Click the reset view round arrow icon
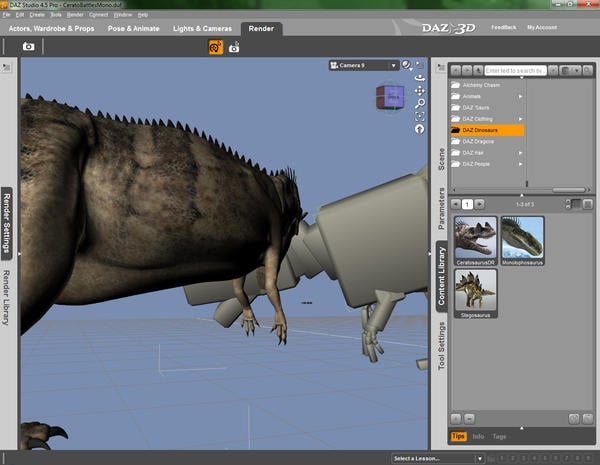 [419, 129]
